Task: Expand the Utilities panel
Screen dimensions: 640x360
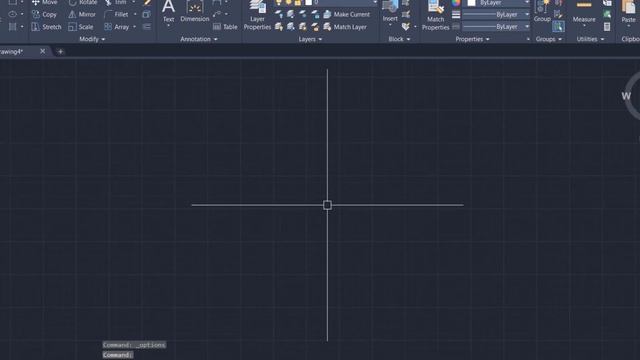Action: pos(590,39)
